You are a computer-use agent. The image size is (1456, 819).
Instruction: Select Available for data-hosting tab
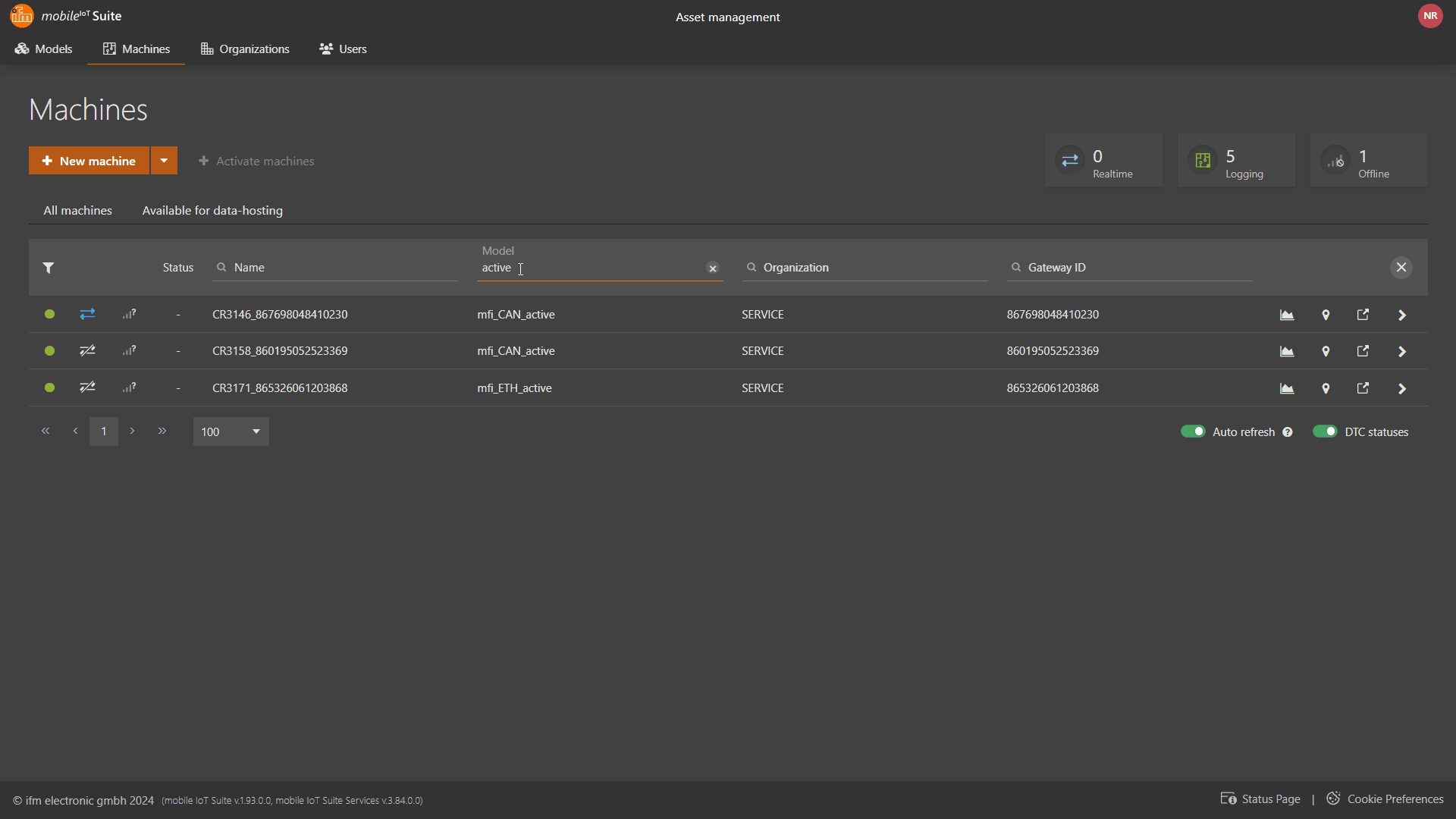tap(212, 210)
